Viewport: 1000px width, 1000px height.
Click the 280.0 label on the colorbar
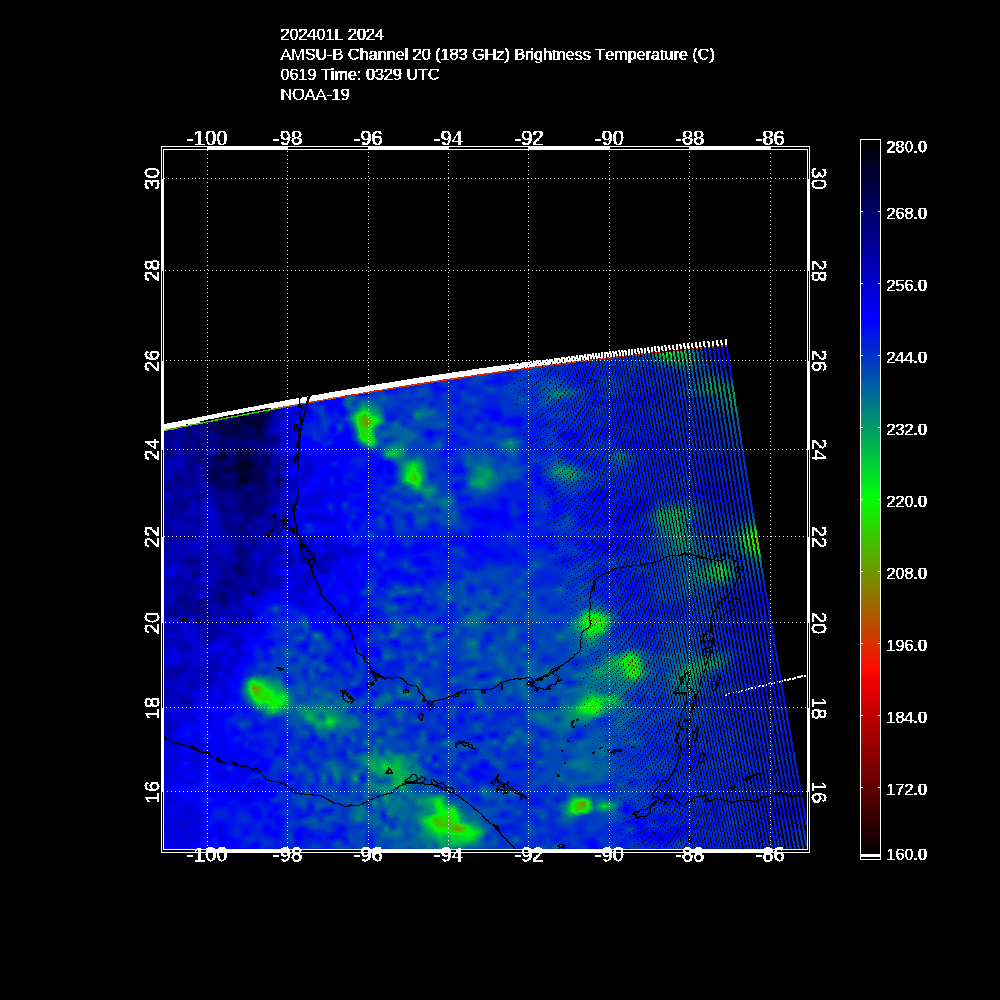tap(907, 147)
